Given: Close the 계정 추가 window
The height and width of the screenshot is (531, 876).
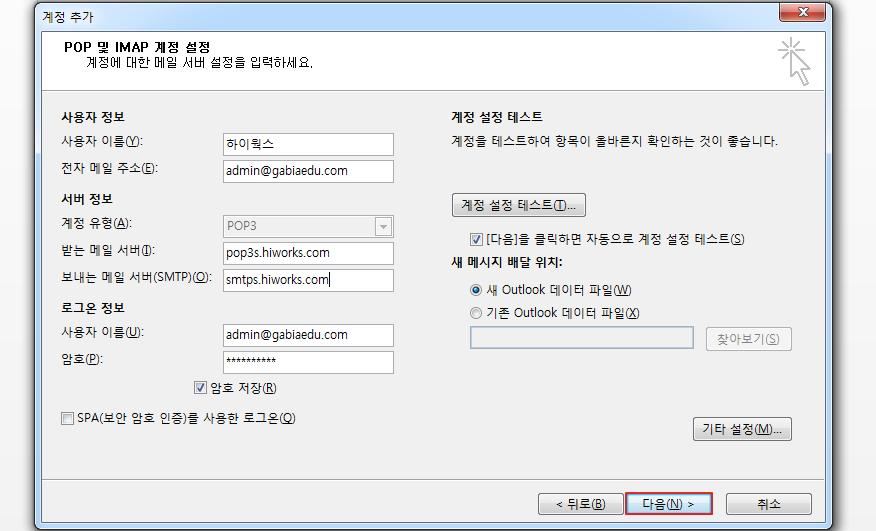Looking at the screenshot, I should 802,12.
